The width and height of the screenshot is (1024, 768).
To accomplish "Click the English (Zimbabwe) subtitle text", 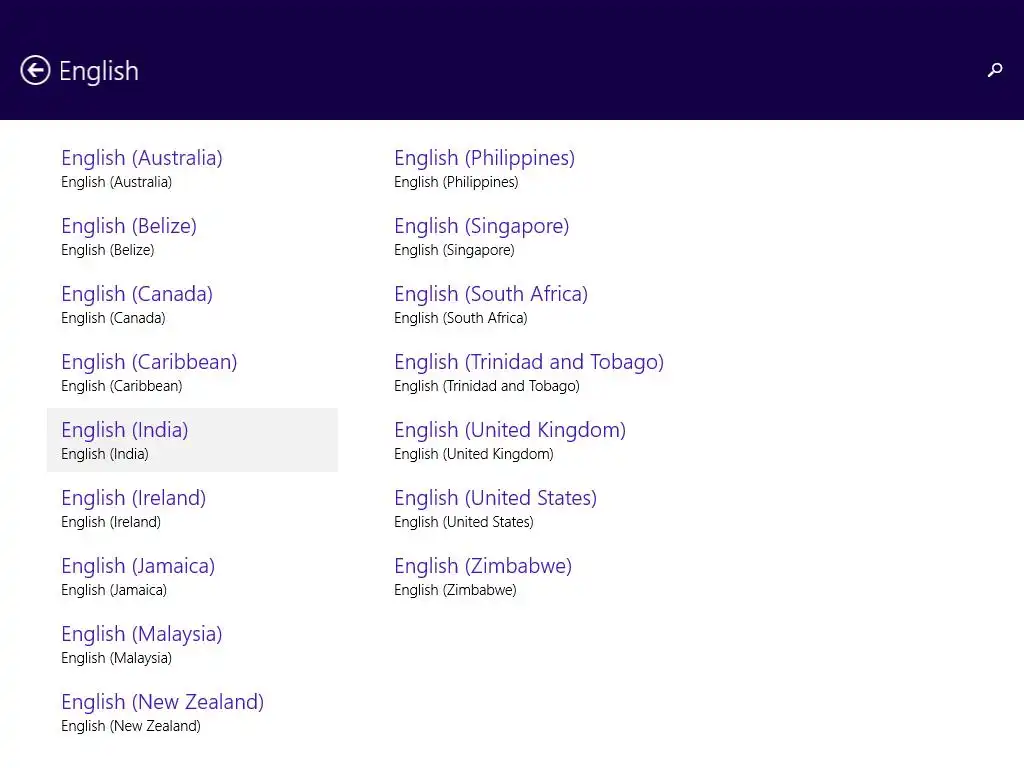I will pos(455,590).
